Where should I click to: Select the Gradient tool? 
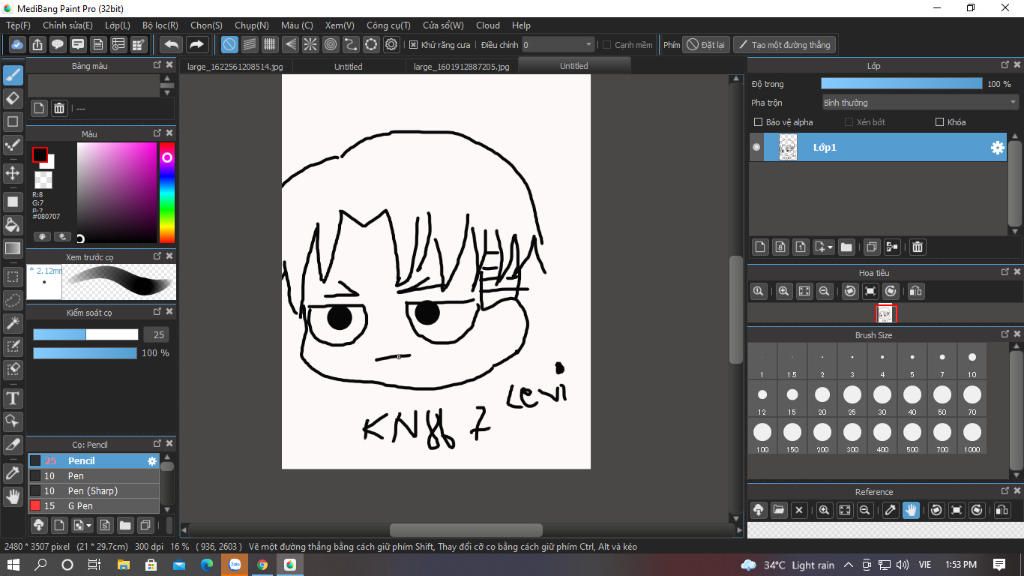point(12,248)
